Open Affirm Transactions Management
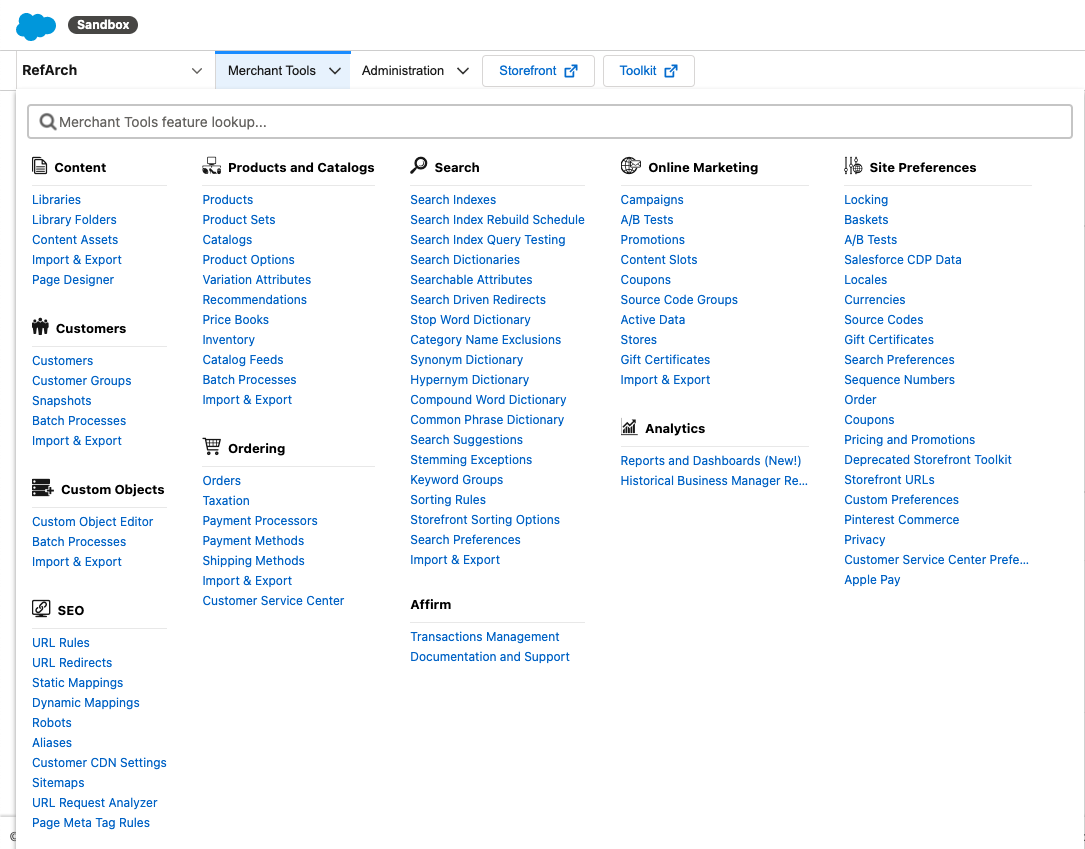The image size is (1085, 849). (484, 637)
